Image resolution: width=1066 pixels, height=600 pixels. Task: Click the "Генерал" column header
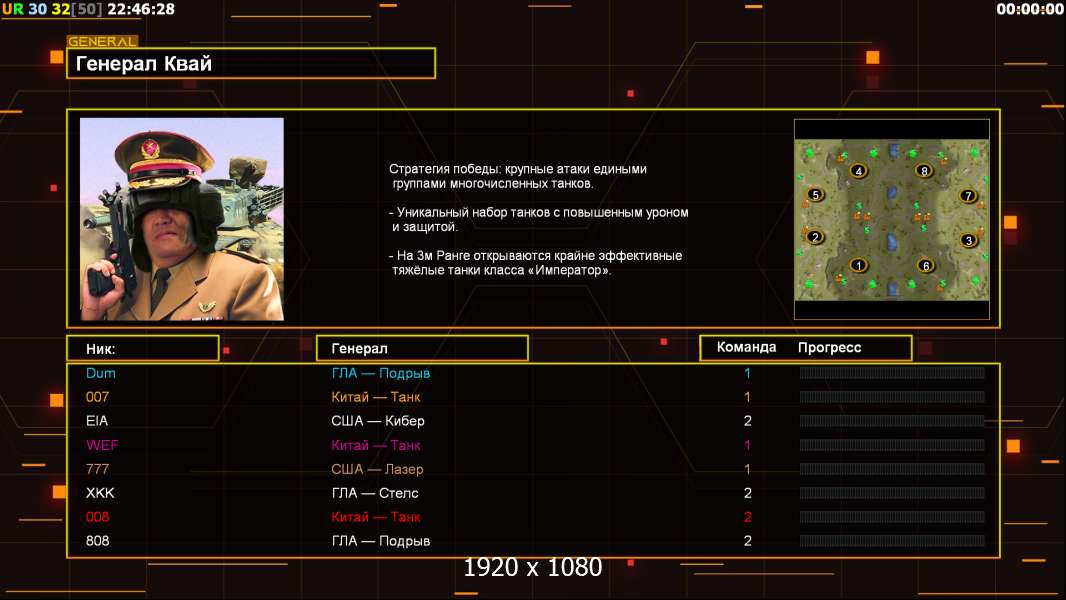pyautogui.click(x=422, y=348)
